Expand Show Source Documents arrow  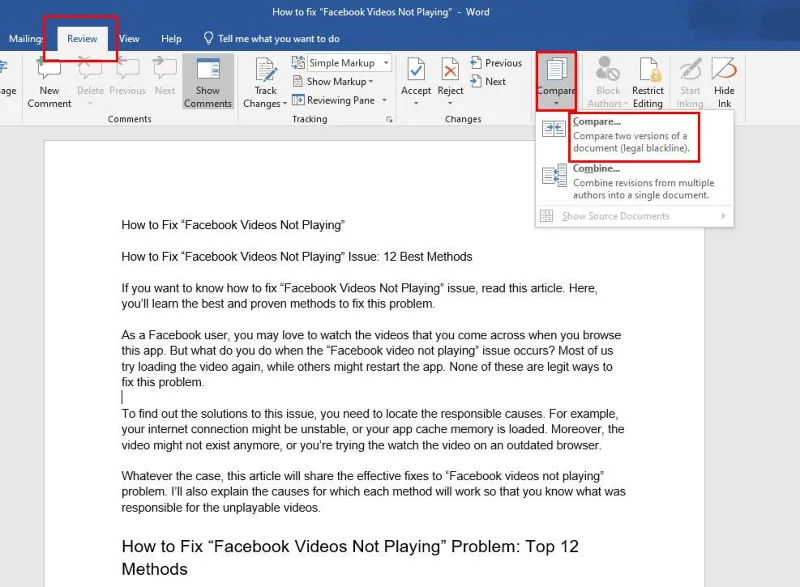pyautogui.click(x=723, y=216)
